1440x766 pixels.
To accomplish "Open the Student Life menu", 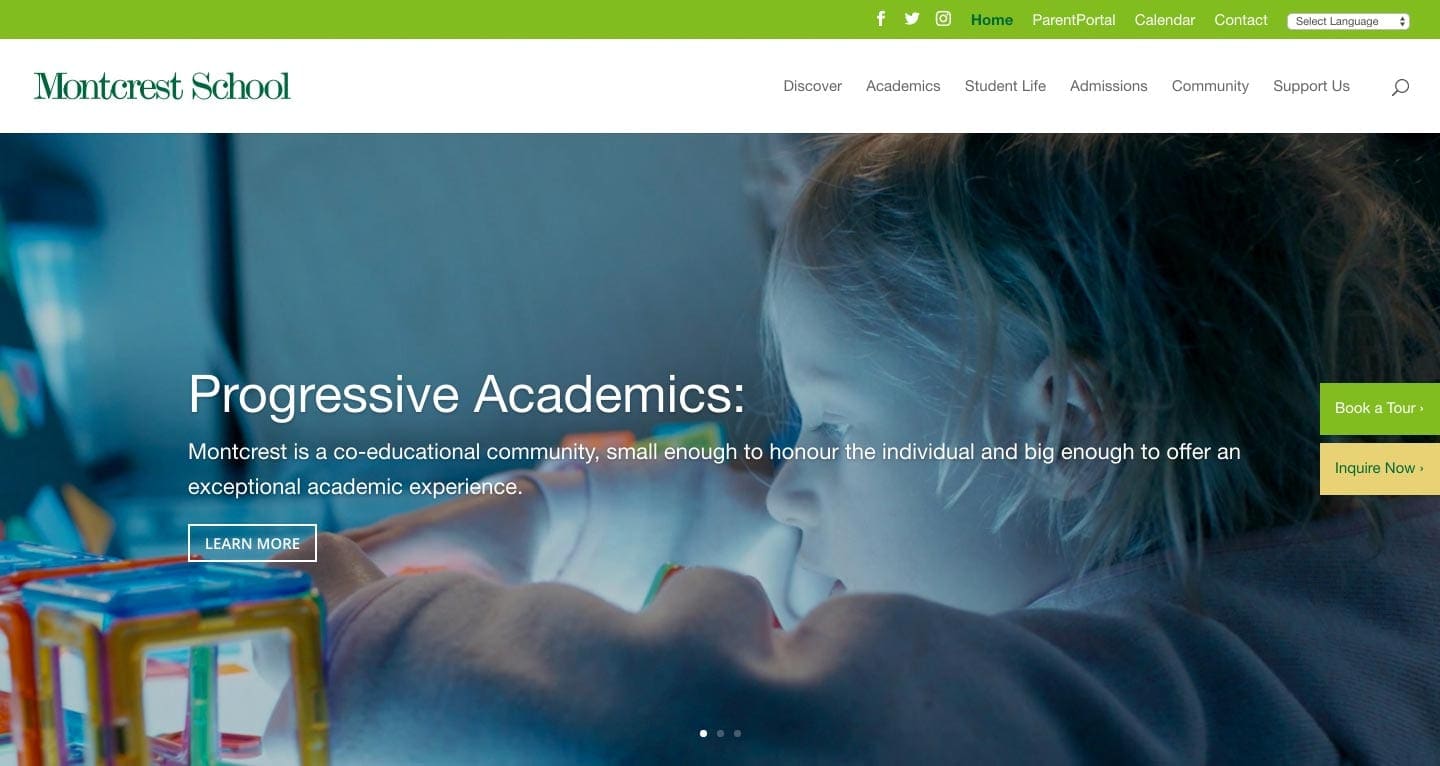I will [x=1005, y=86].
